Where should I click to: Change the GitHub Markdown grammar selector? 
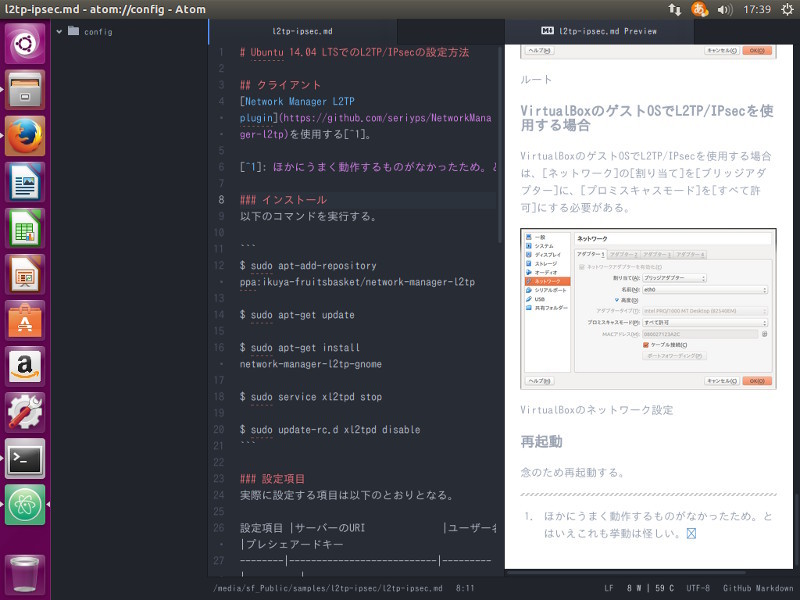coord(758,588)
